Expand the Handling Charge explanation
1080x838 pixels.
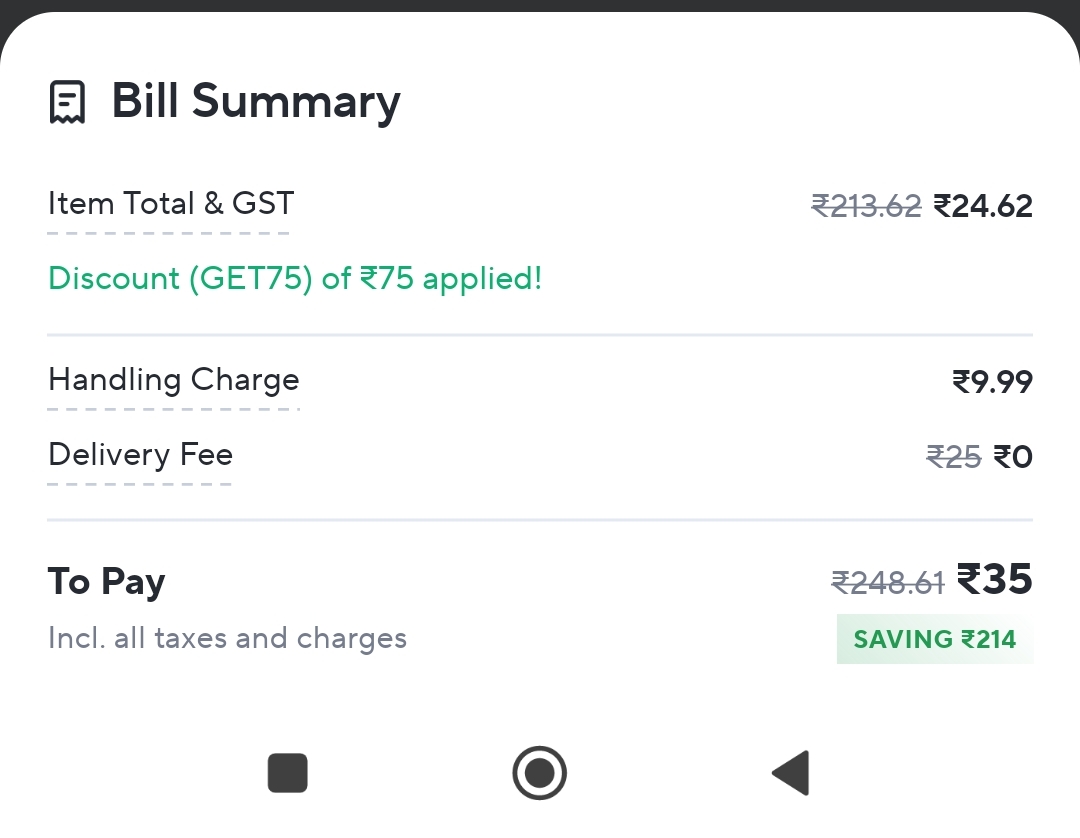point(174,380)
